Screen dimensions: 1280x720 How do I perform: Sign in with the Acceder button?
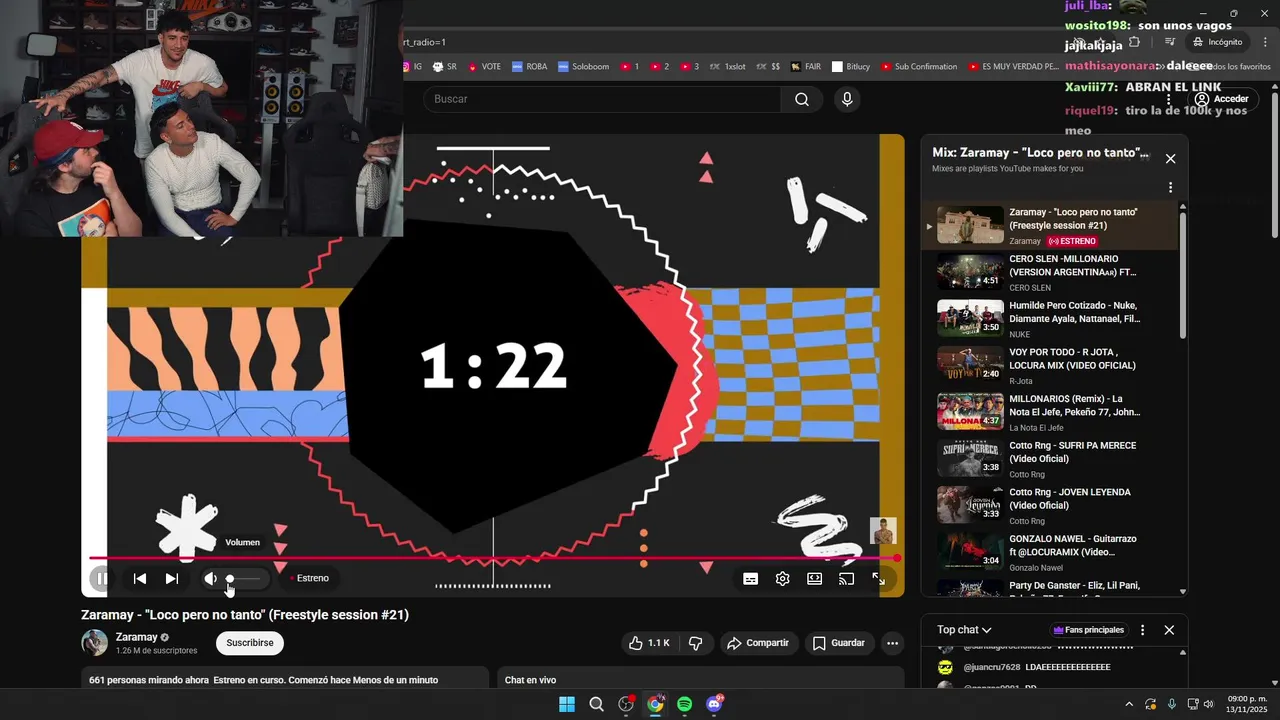click(x=1221, y=99)
